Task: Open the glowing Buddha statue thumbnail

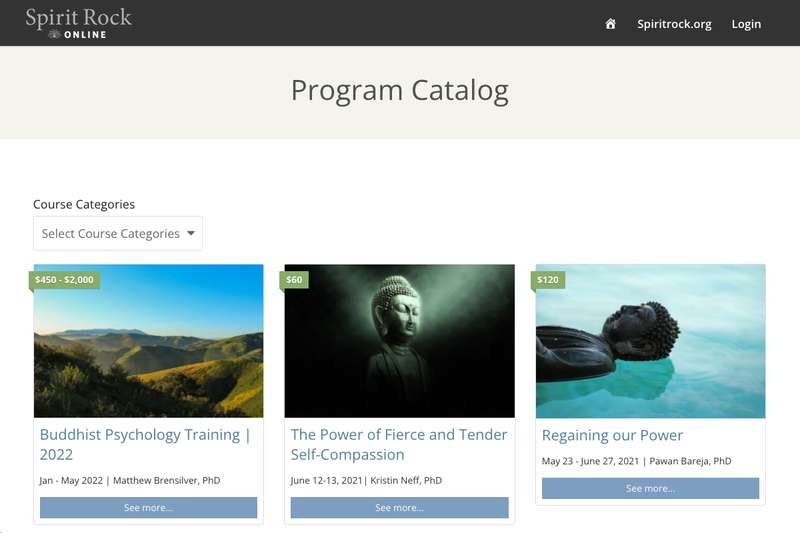Action: (x=399, y=341)
